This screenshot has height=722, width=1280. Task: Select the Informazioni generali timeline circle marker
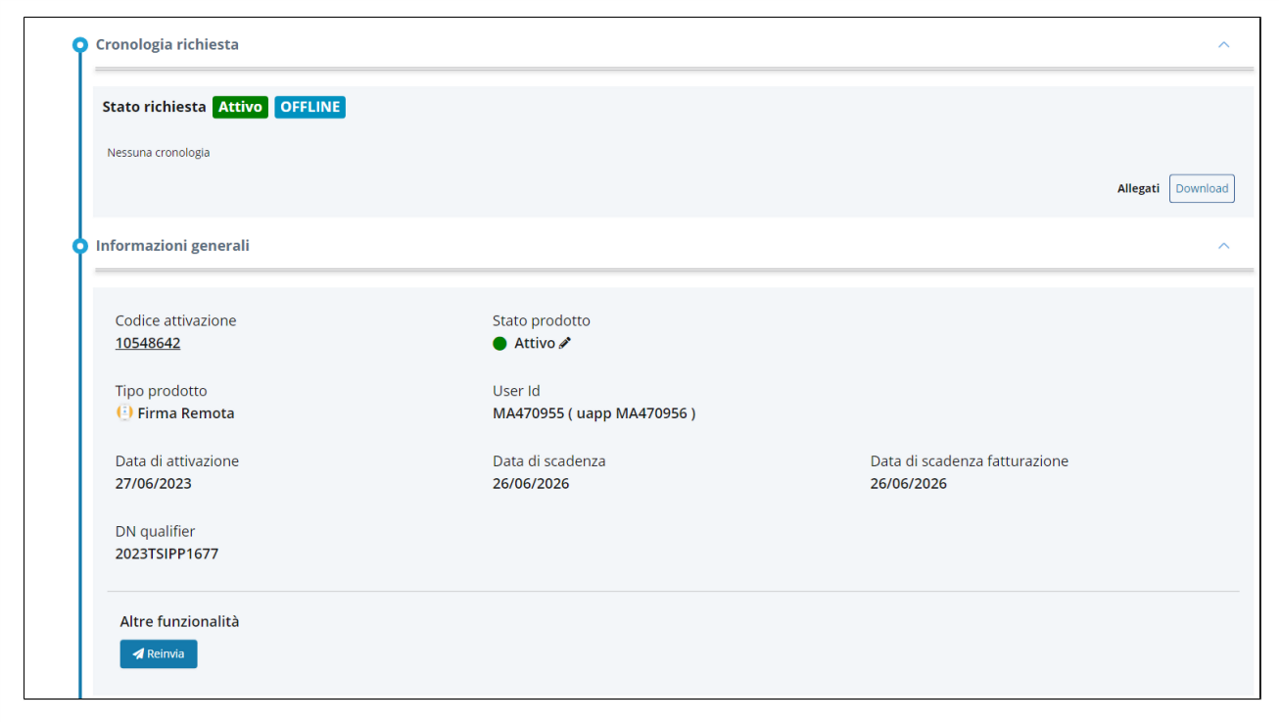[80, 246]
